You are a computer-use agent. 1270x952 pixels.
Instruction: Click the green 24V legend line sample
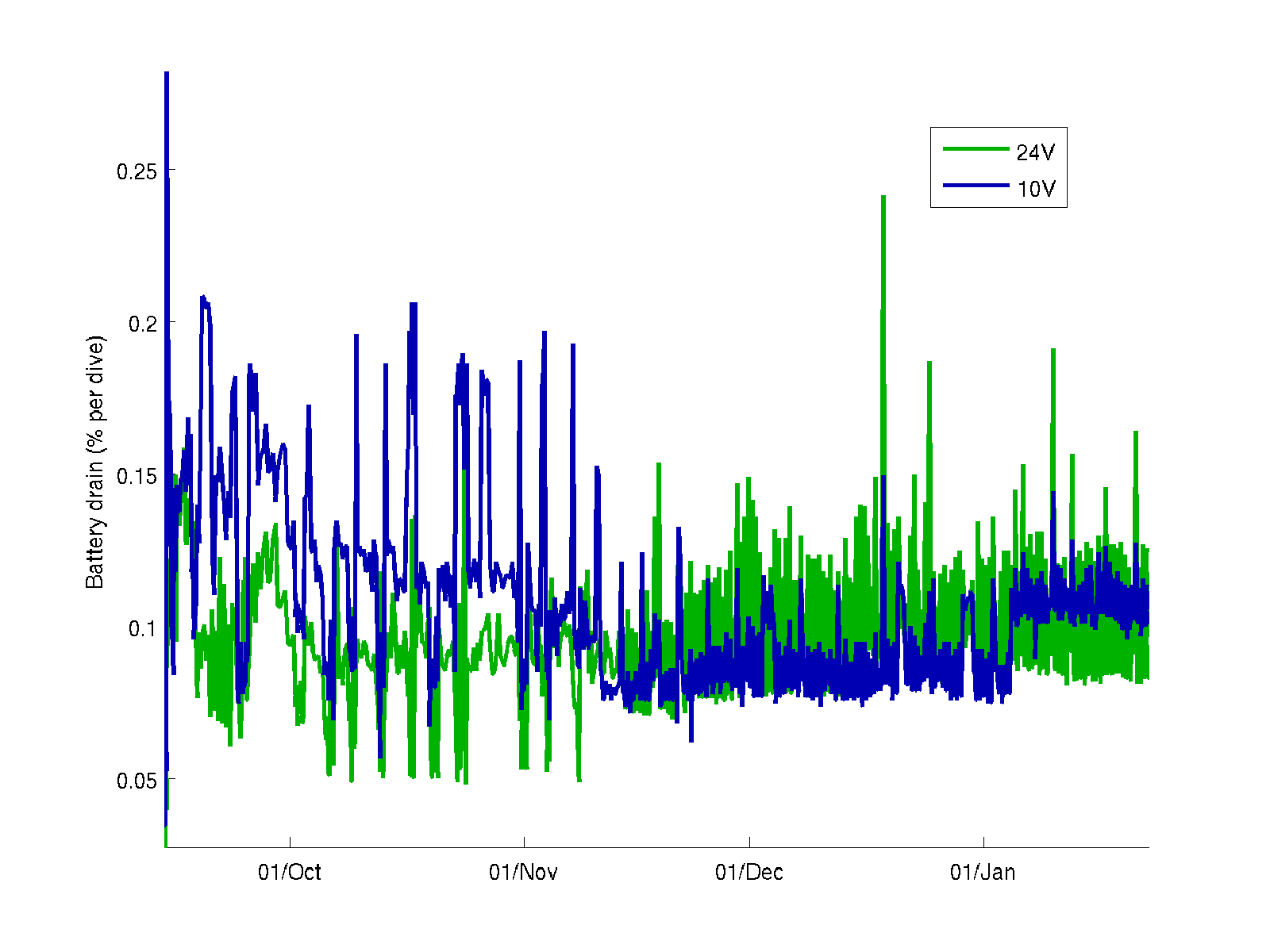976,148
